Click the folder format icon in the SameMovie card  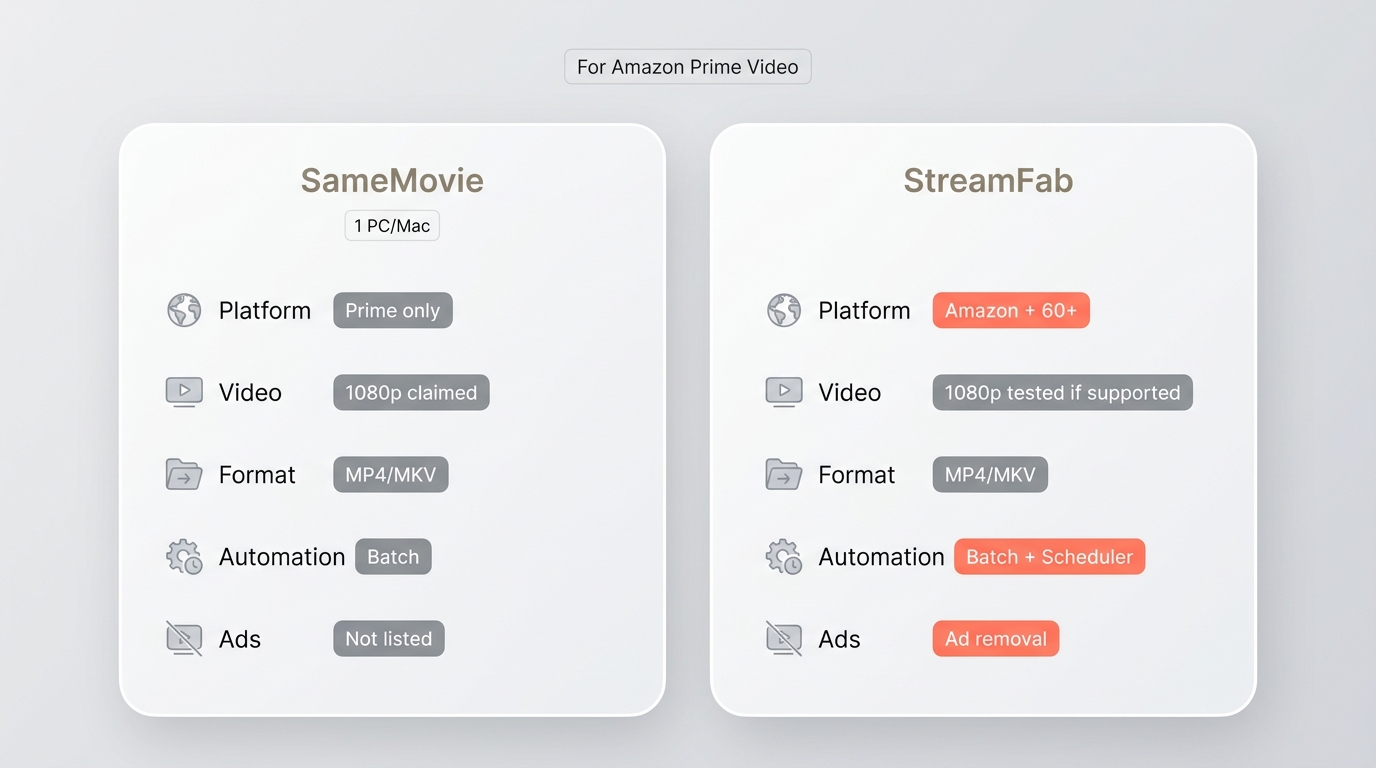click(x=184, y=474)
